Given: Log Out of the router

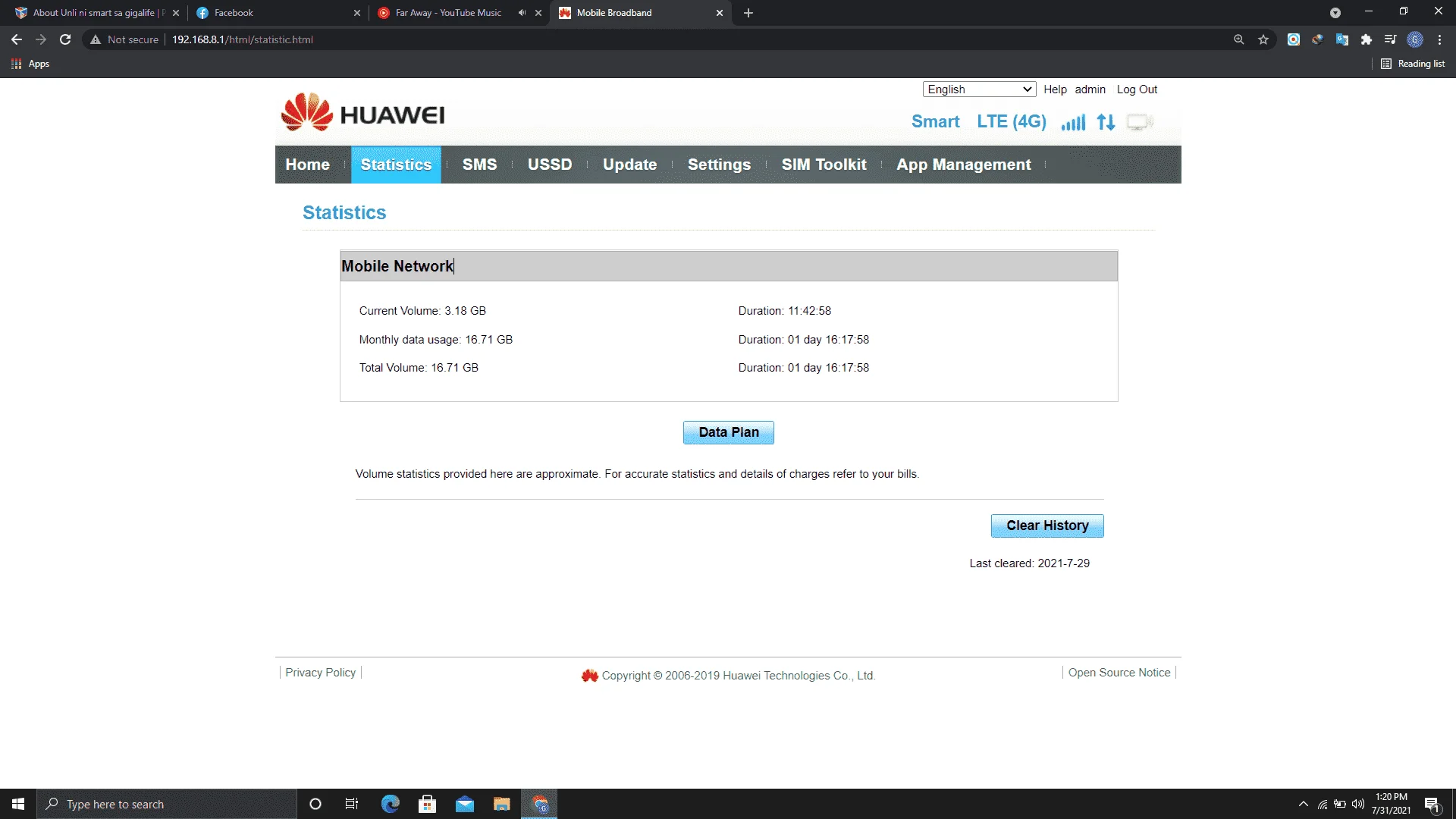Looking at the screenshot, I should [x=1137, y=89].
